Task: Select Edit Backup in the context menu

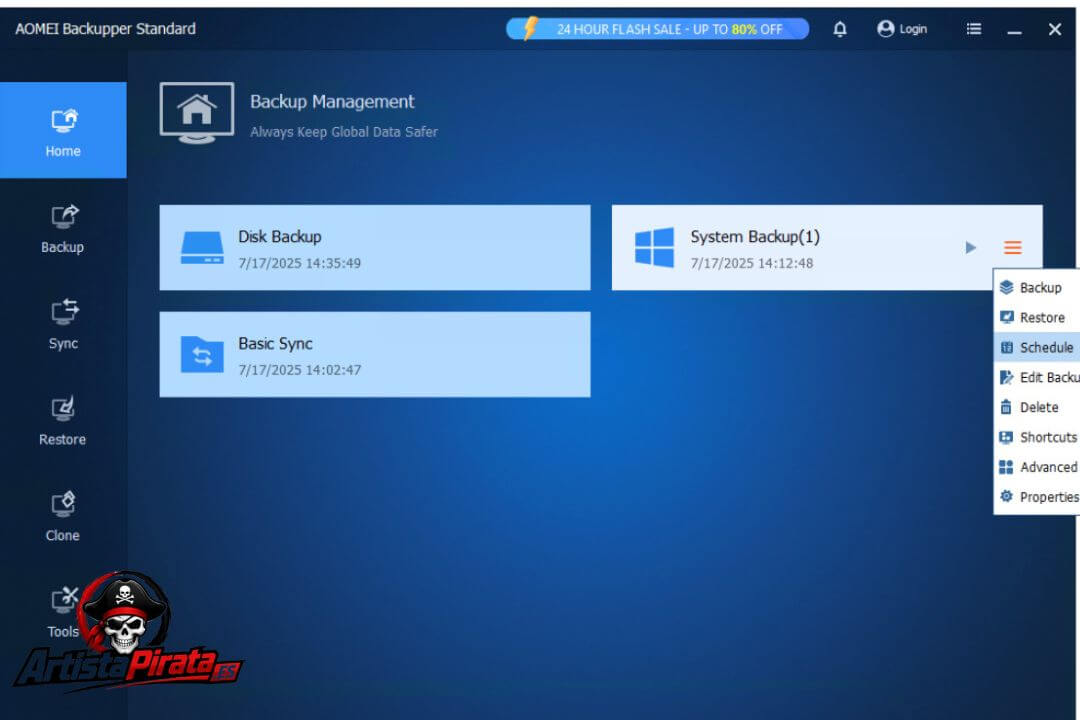Action: click(x=1036, y=378)
